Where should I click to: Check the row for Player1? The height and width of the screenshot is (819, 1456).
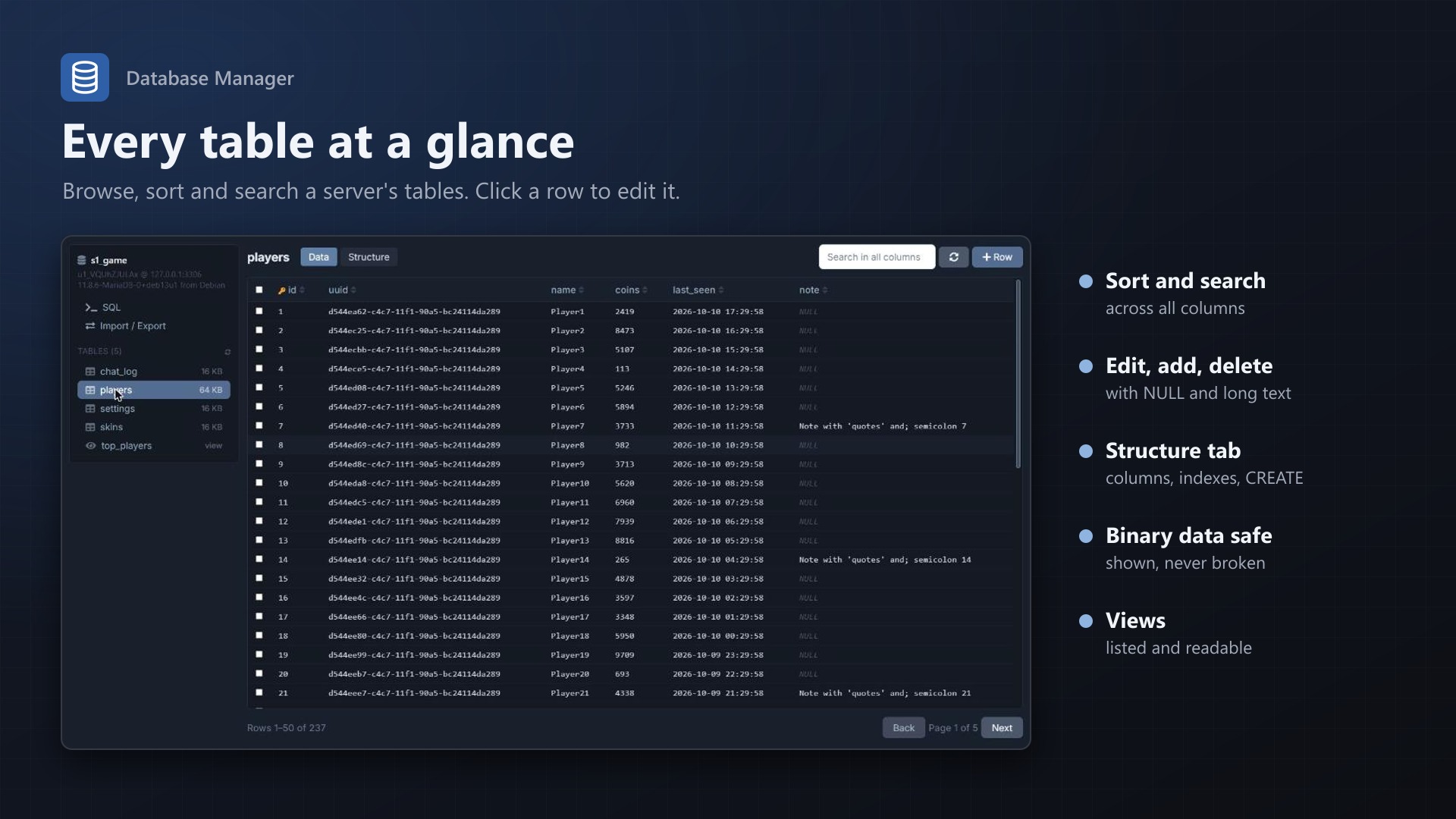[259, 311]
